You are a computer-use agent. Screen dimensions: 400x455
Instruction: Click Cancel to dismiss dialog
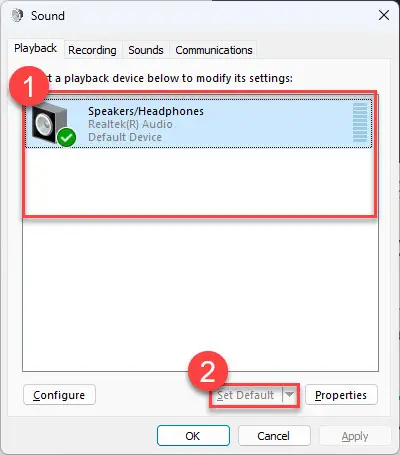click(x=274, y=436)
